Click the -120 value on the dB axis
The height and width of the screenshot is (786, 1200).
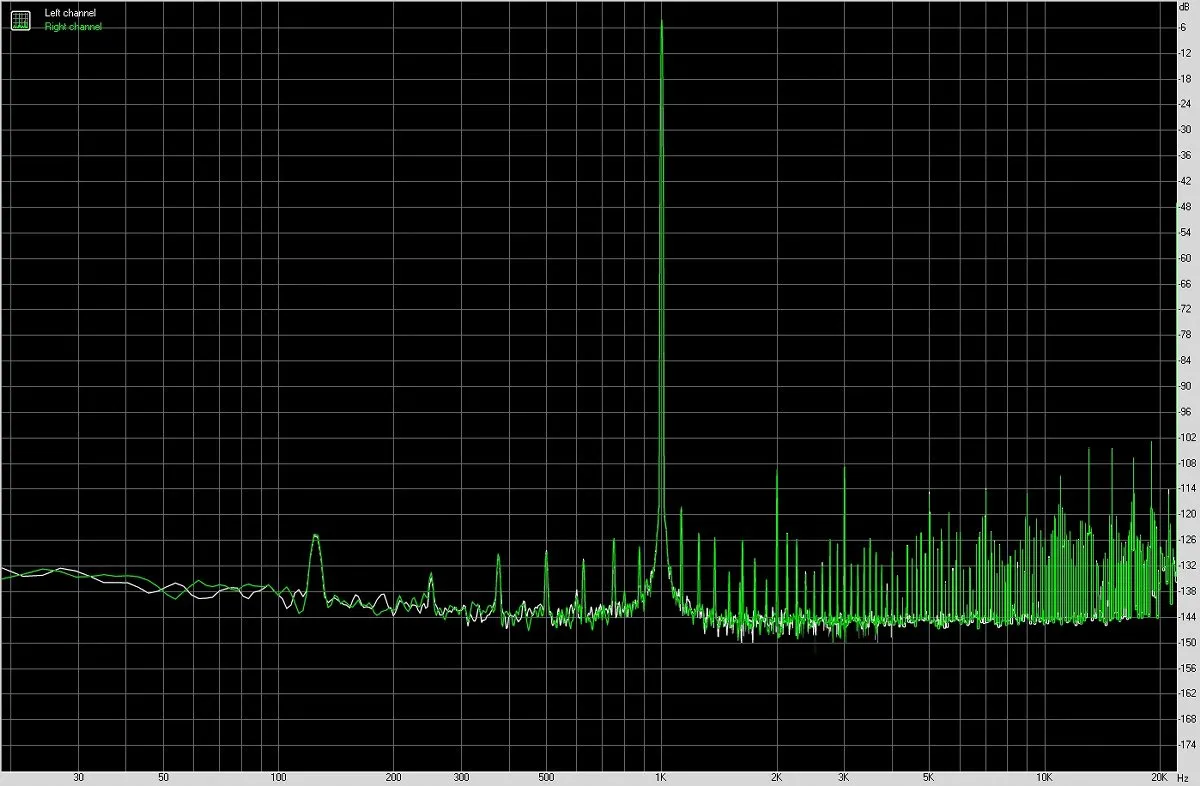pos(1187,514)
